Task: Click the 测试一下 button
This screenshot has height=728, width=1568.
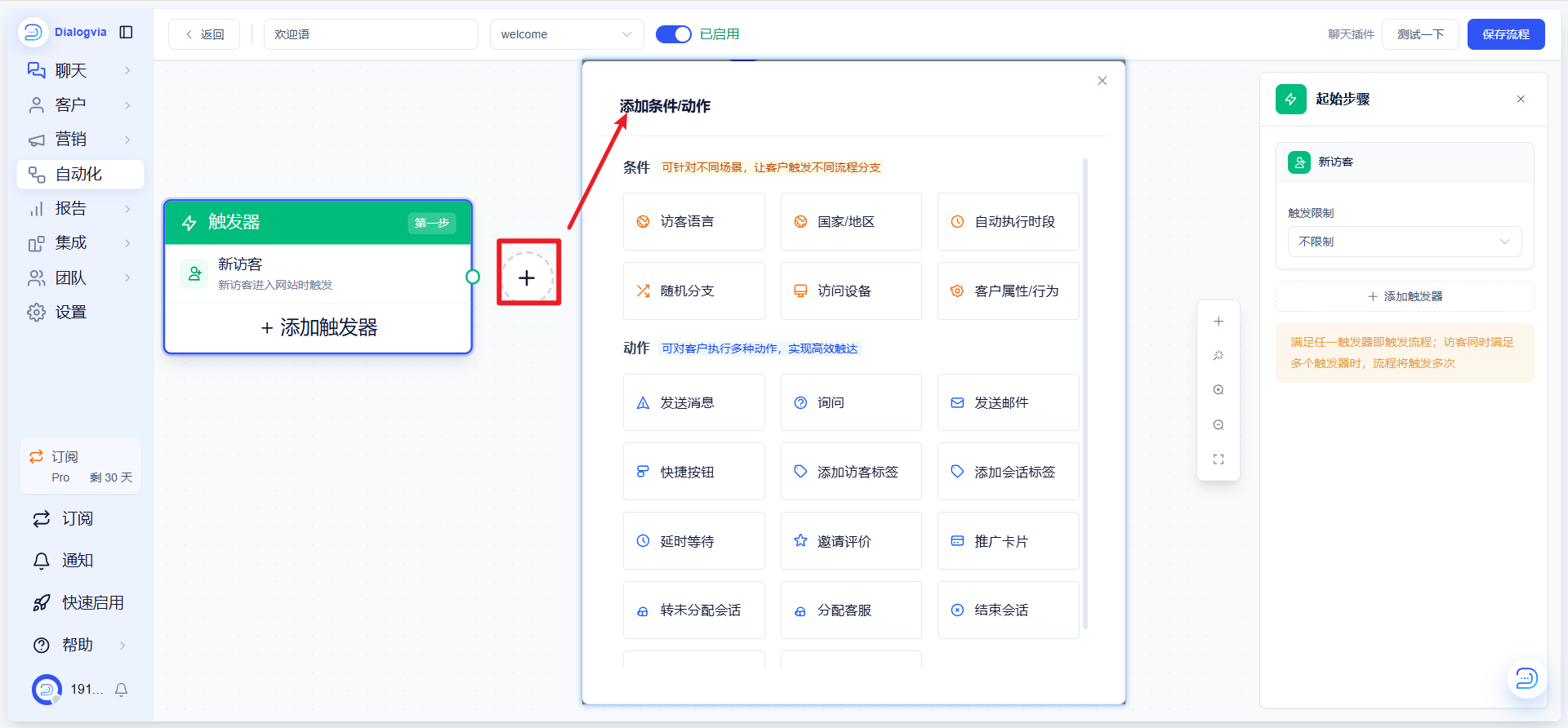Action: [x=1420, y=34]
